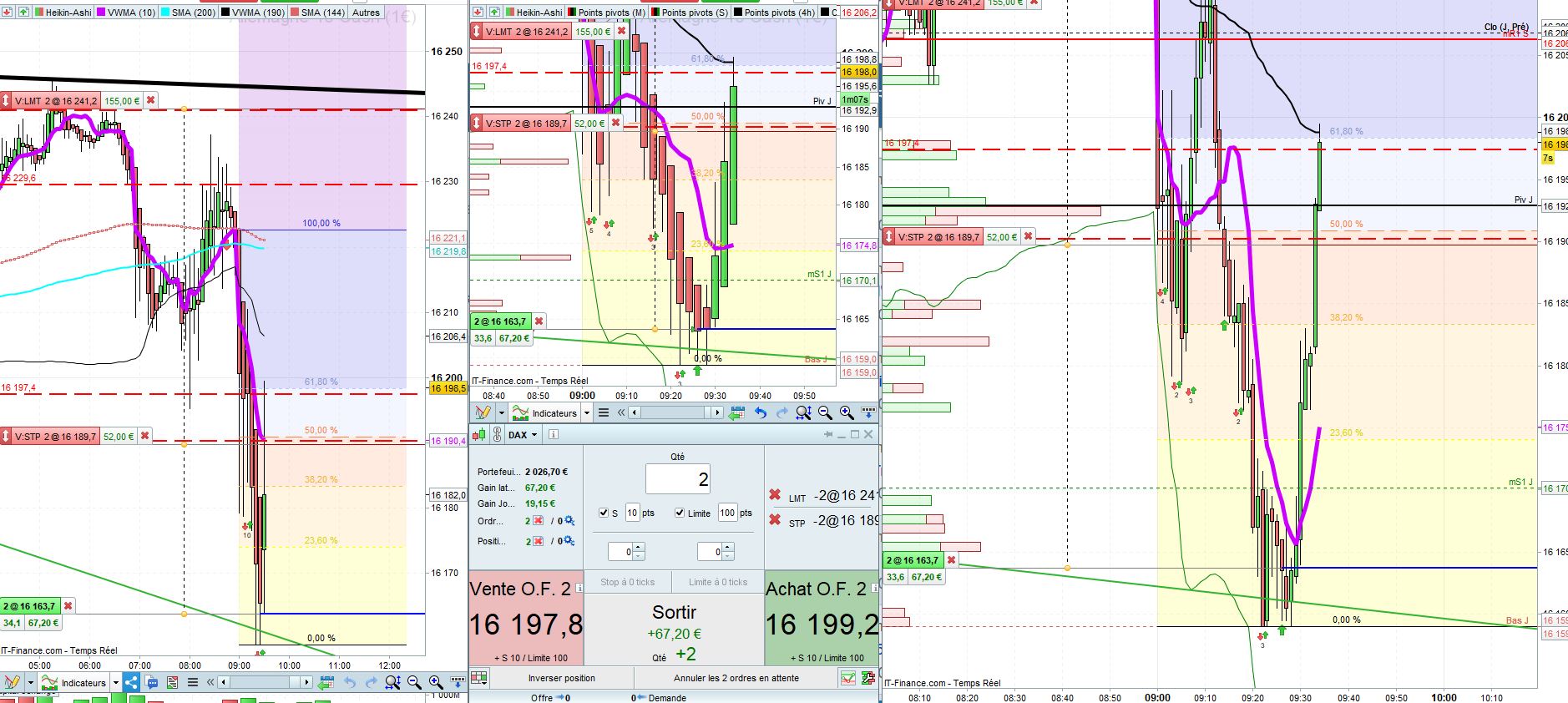
Task: Open drawing tools in left chart toolbar
Action: [x=11, y=682]
